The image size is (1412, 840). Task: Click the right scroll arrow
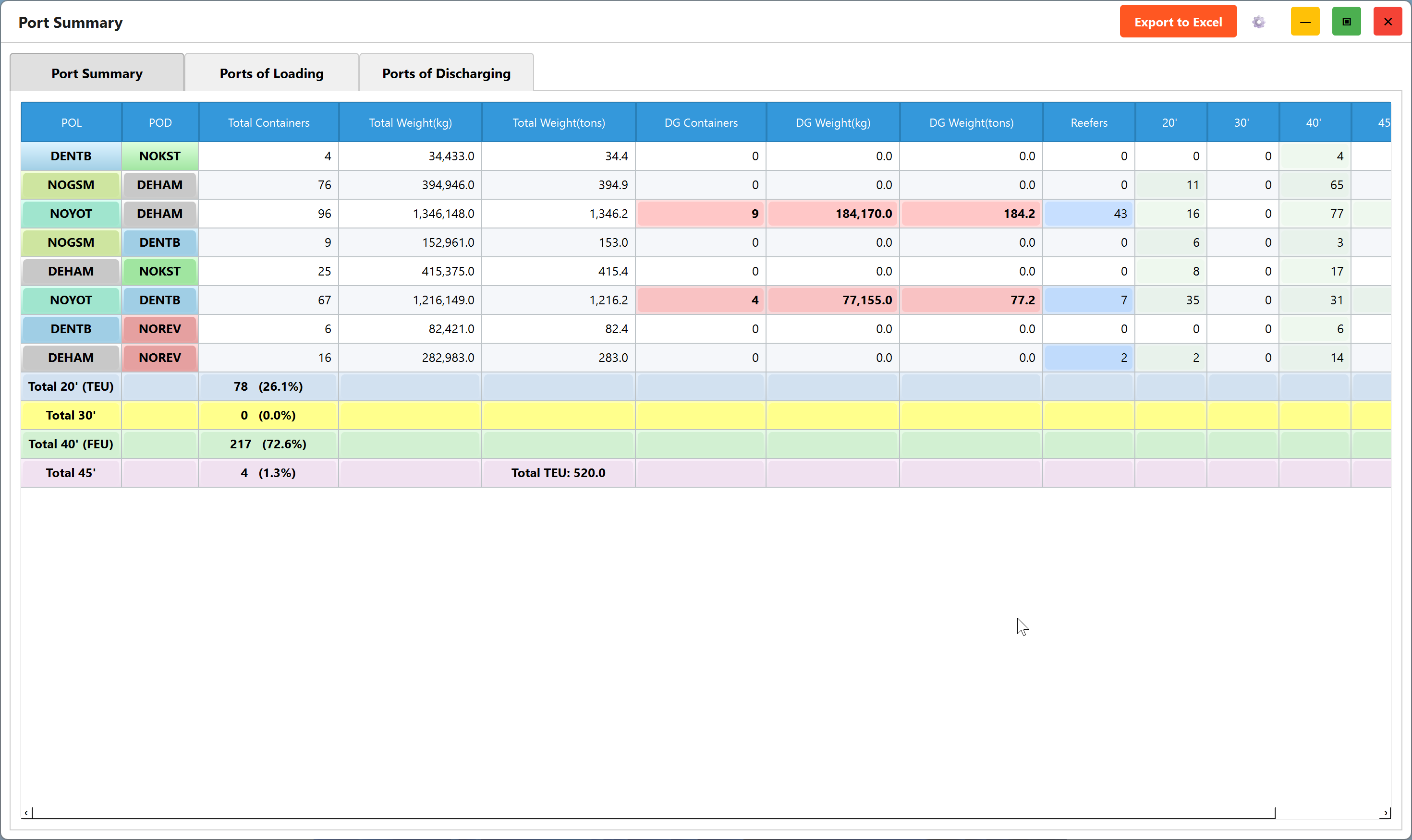click(x=1386, y=813)
